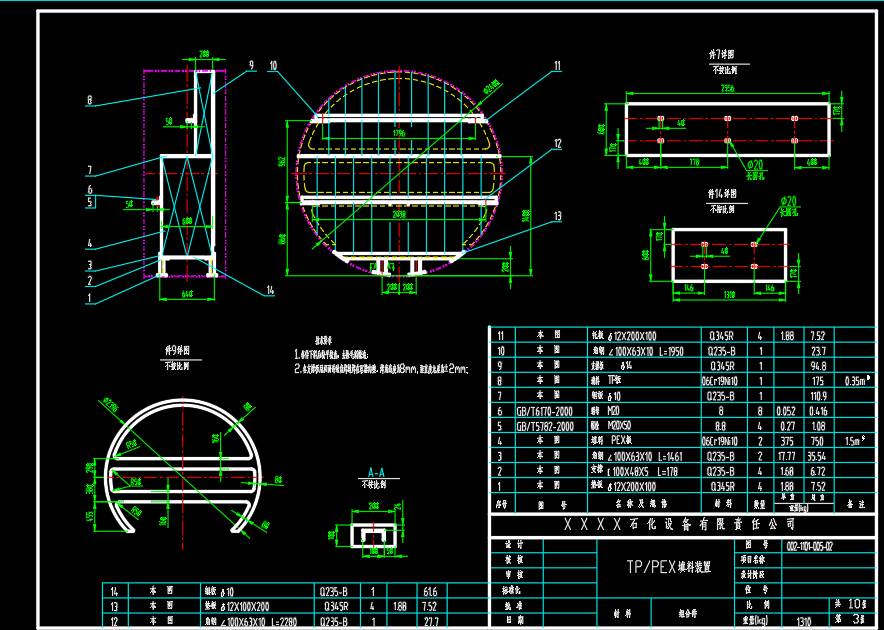Viewport: 884px width, 630px height.
Task: Click the 1310 dimension under detail 14
Action: coord(730,296)
